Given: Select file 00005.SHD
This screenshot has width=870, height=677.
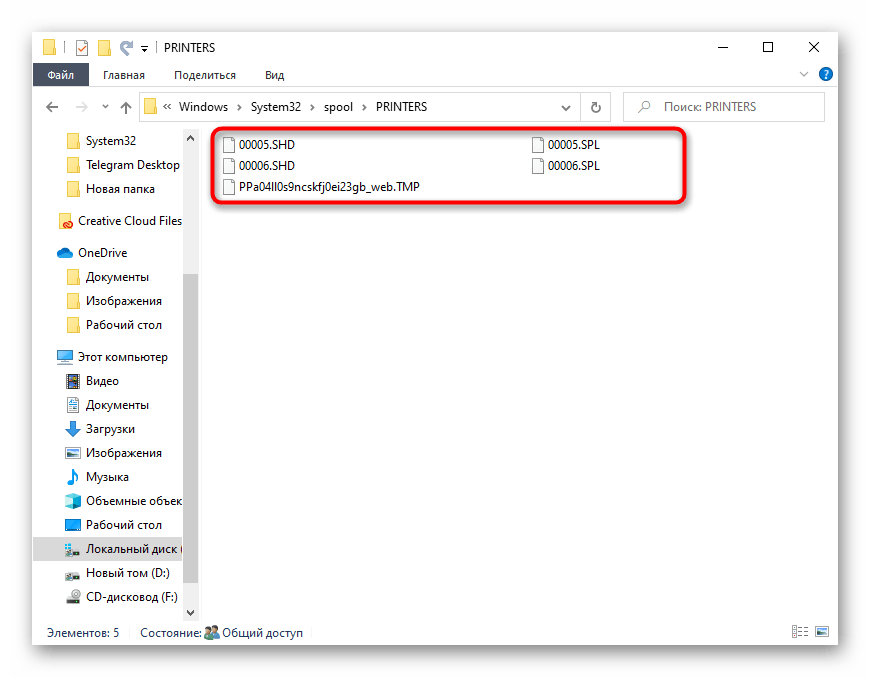Looking at the screenshot, I should (x=266, y=144).
